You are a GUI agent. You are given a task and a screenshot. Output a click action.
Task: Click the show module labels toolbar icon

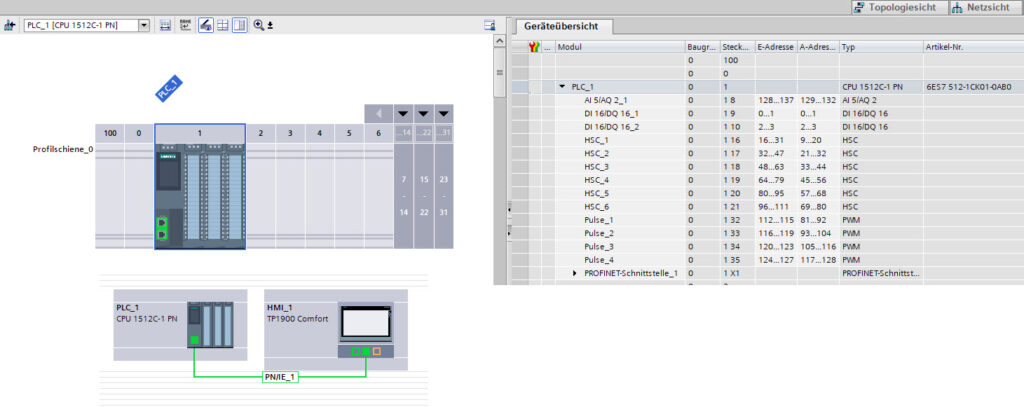pos(165,25)
